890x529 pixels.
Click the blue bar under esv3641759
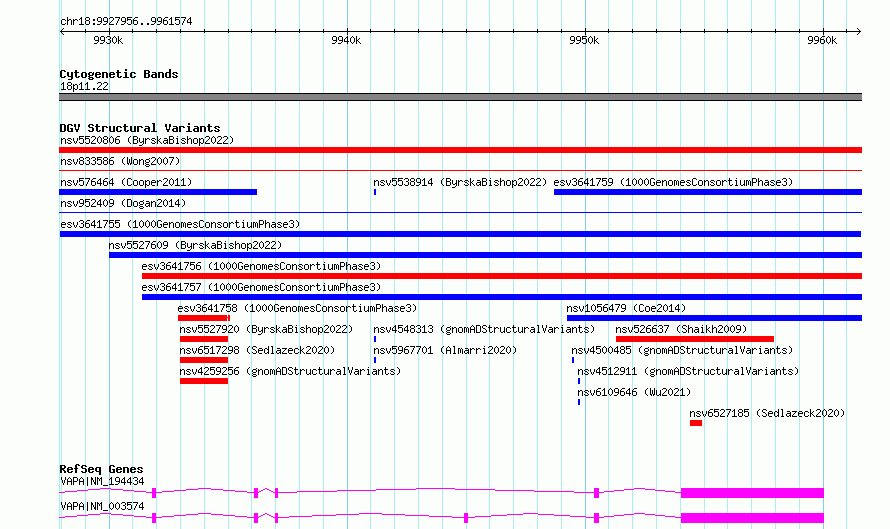708,192
